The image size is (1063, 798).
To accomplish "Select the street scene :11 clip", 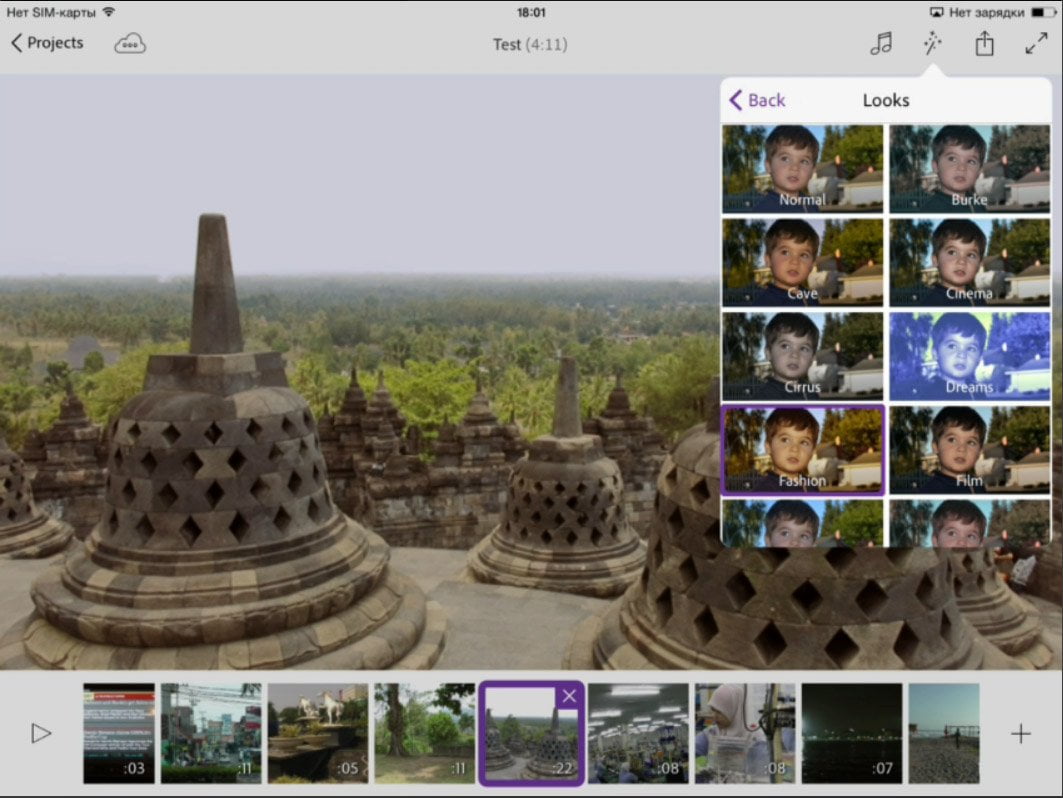I will 211,734.
